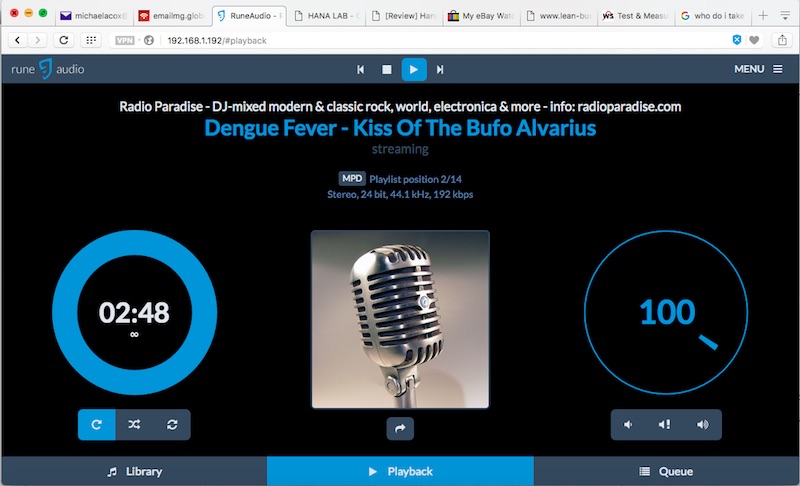Bookmark page with heart icon
This screenshot has width=800, height=486.
754,40
